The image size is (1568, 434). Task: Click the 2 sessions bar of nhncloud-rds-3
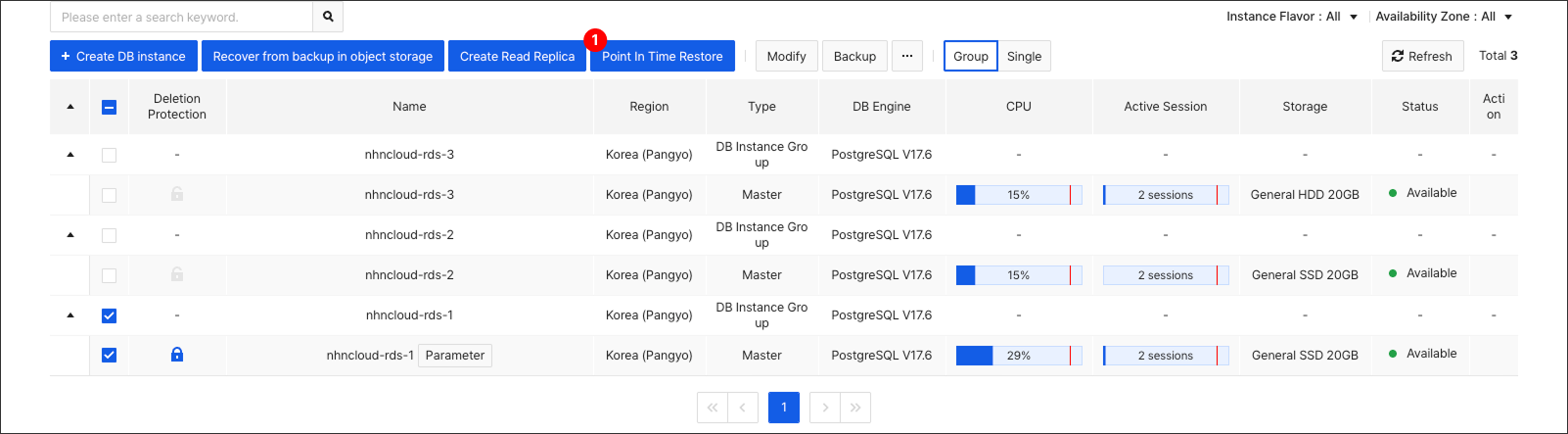[1166, 195]
